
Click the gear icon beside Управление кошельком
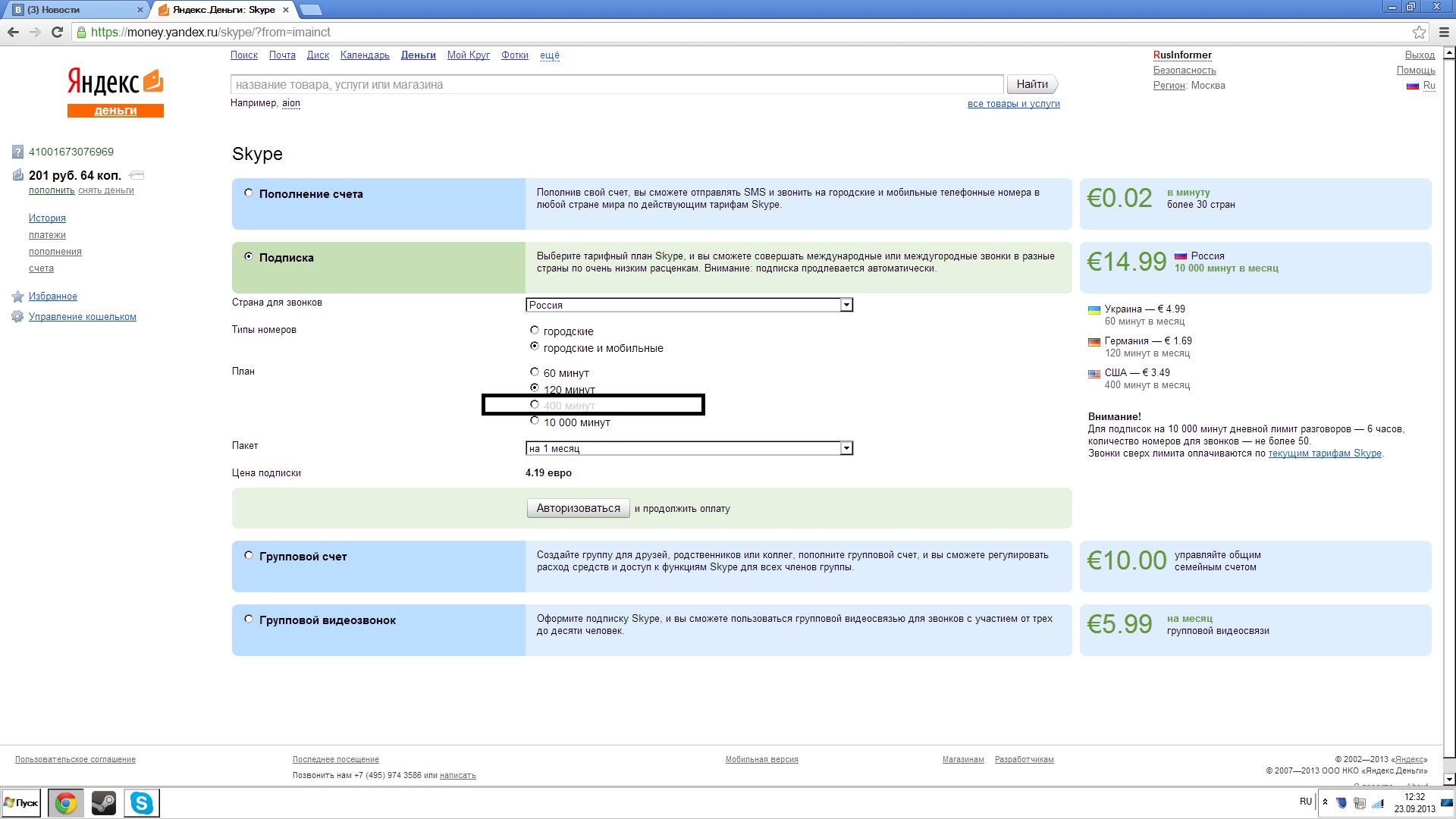tap(17, 317)
